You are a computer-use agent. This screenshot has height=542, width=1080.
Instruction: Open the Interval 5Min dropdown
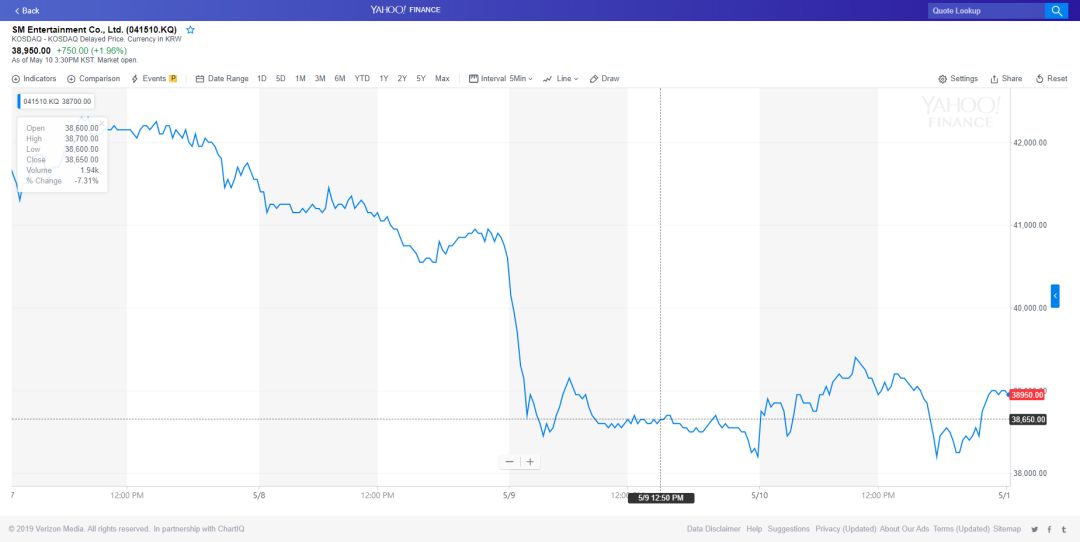coord(501,79)
